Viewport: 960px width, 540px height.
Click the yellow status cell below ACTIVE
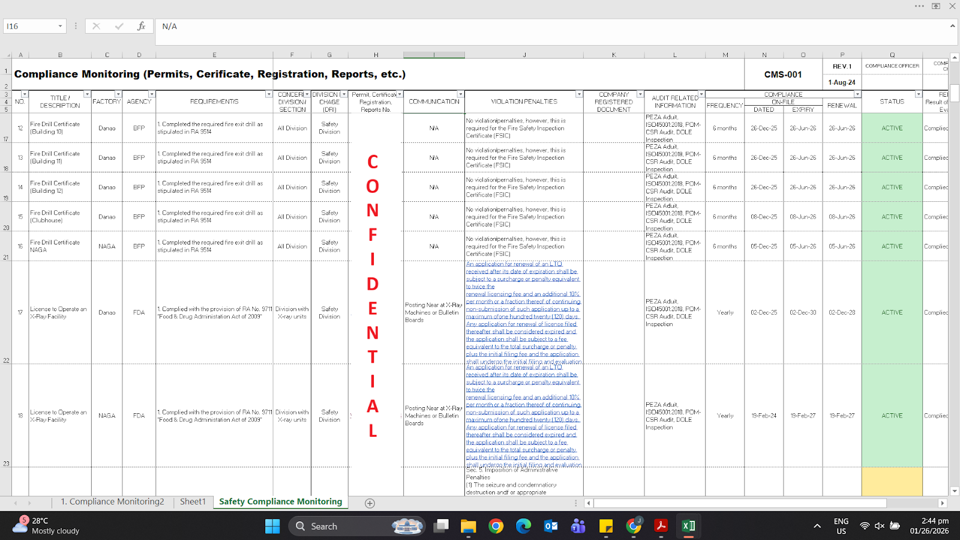pos(891,482)
